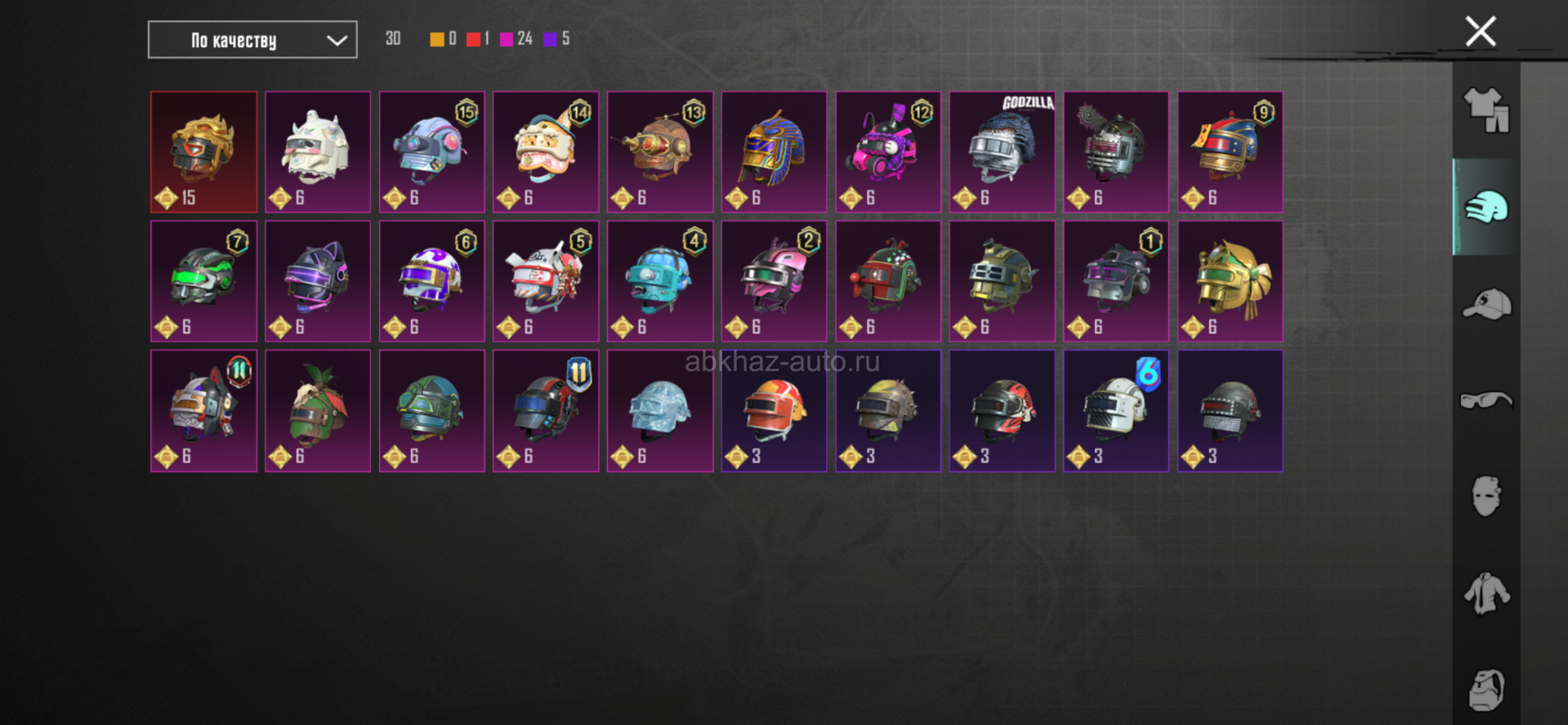Select the ice crystal helmet skin
1568x725 pixels.
pyautogui.click(x=659, y=411)
